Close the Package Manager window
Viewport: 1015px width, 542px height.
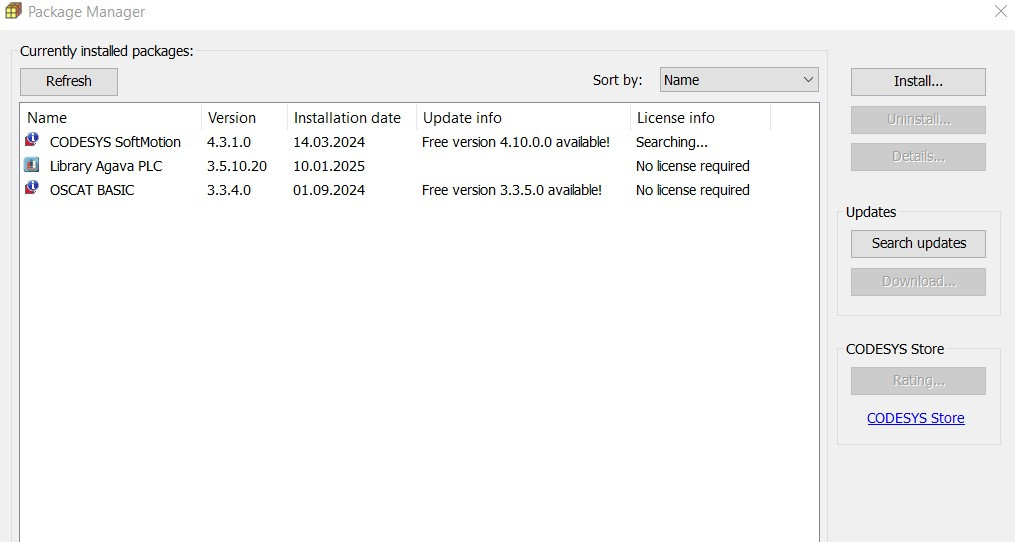click(1000, 12)
